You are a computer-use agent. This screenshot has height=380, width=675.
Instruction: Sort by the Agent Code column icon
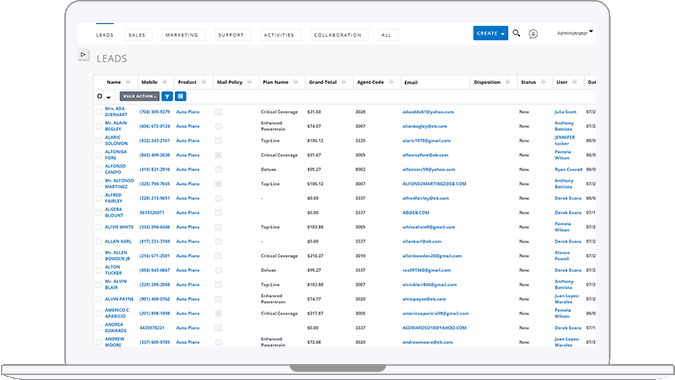391,82
